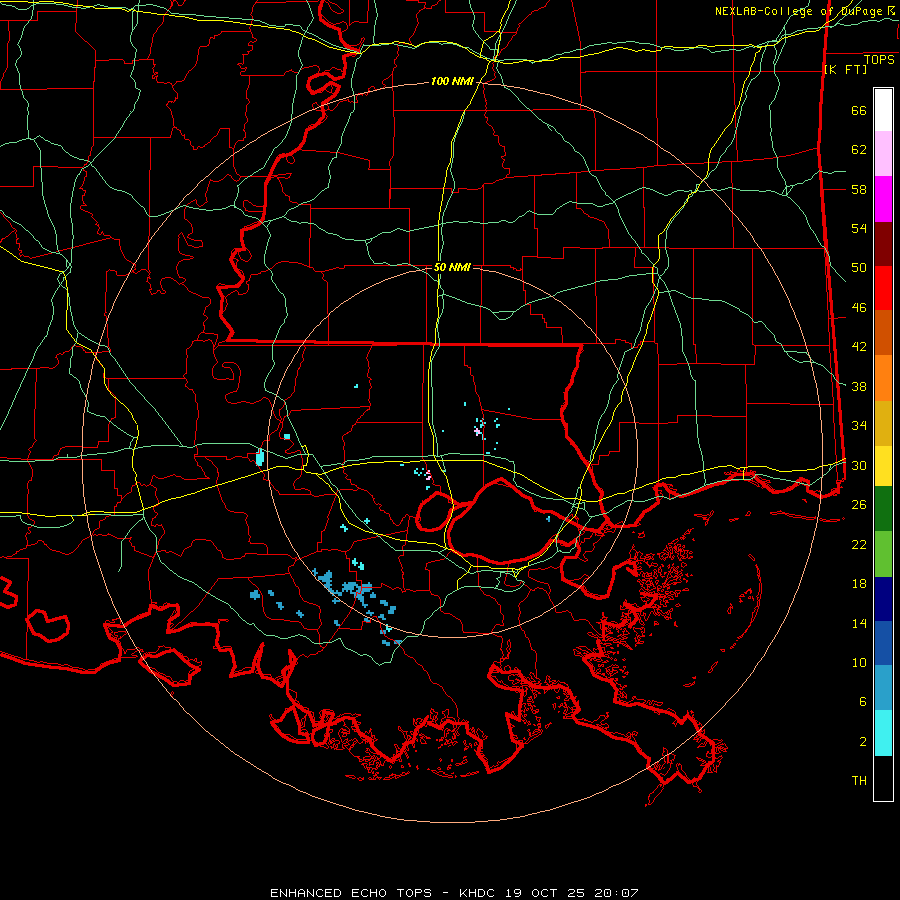Click the legend value 66
The image size is (900, 900).
click(x=859, y=111)
